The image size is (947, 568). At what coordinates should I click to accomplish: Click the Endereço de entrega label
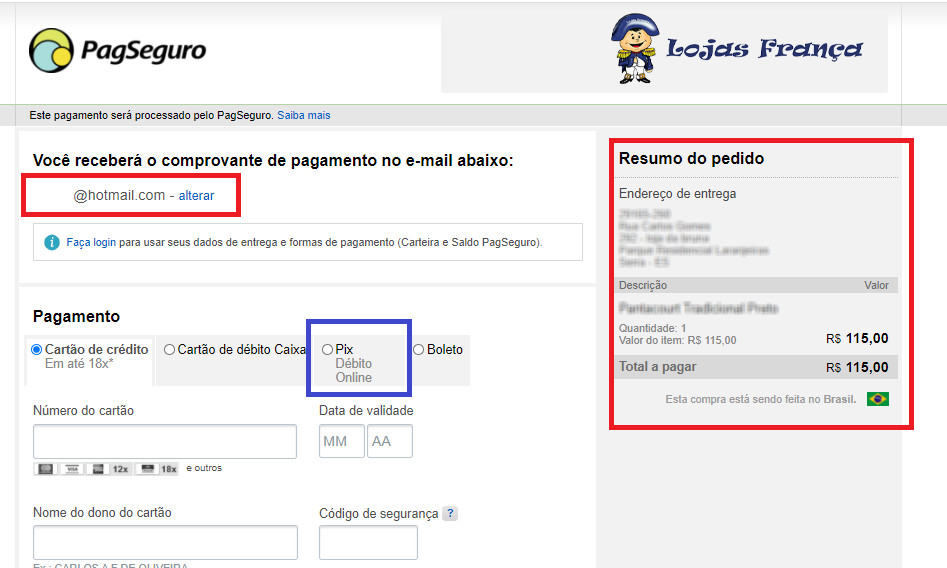pyautogui.click(x=678, y=193)
